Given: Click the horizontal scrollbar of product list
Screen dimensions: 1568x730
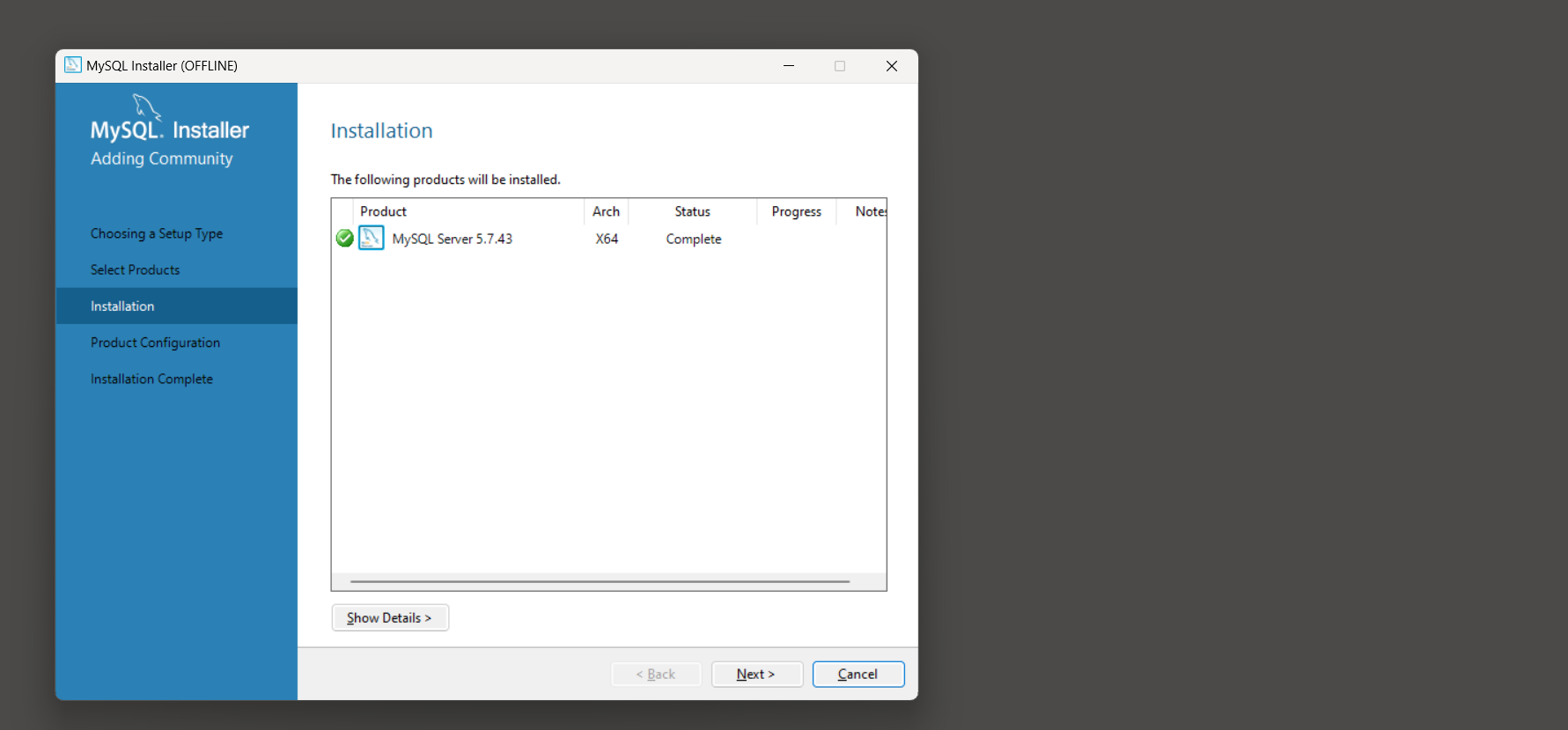Looking at the screenshot, I should pos(600,581).
